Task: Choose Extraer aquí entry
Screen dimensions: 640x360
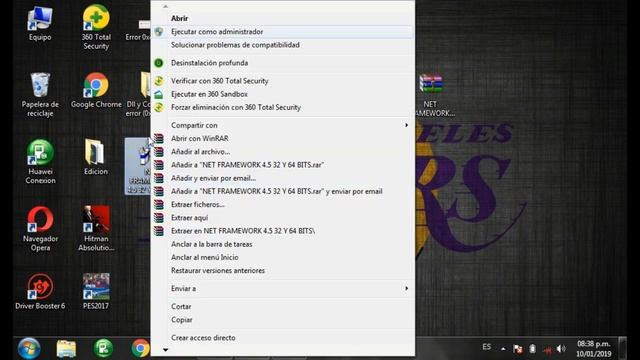Action: tap(283, 218)
